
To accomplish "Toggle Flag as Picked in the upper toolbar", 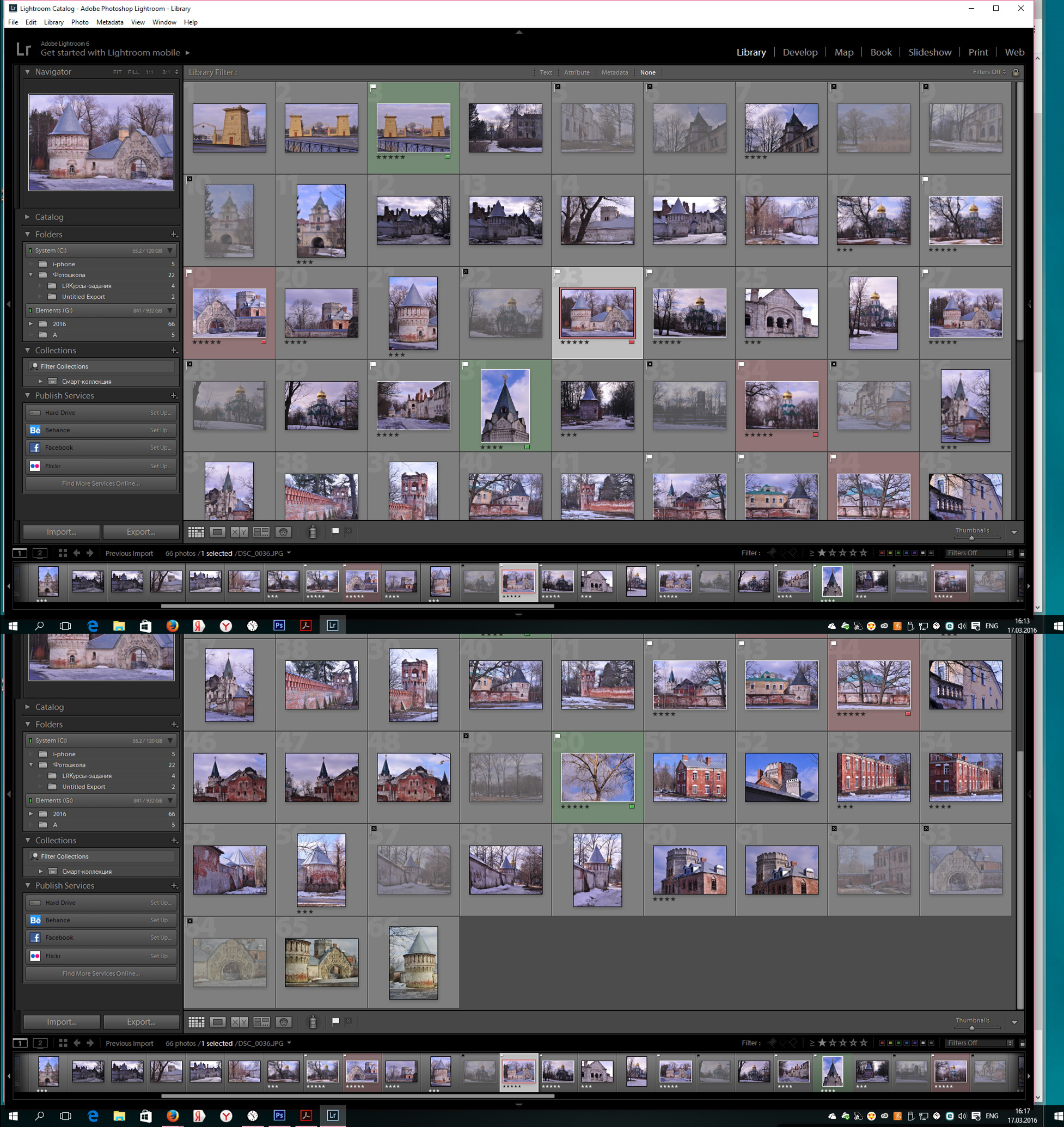I will 335,531.
